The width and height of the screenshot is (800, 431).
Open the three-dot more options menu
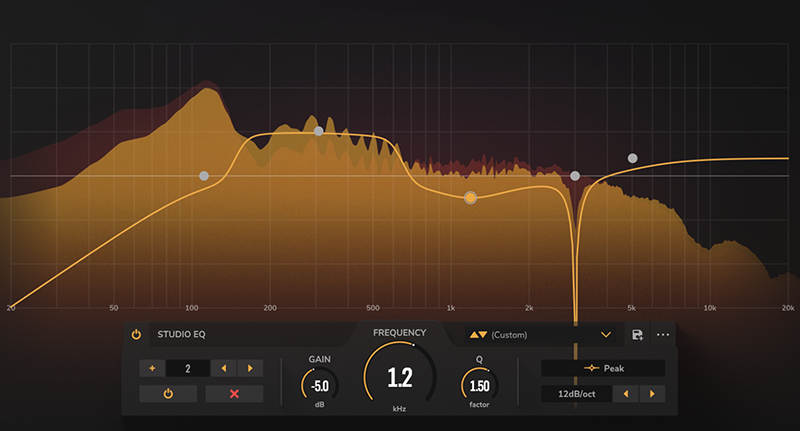tap(663, 335)
